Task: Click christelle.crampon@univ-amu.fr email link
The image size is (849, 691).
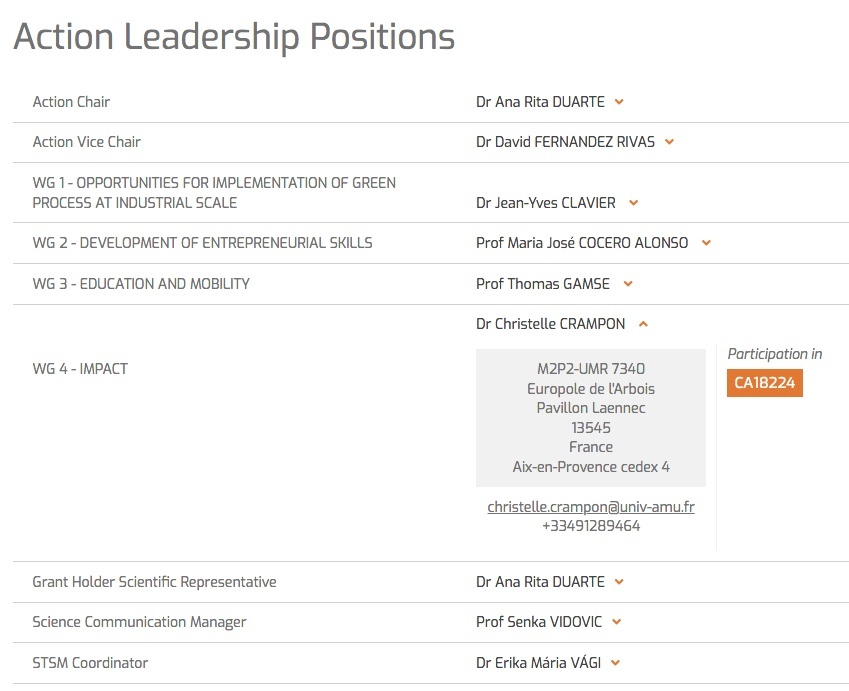Action: coord(591,507)
